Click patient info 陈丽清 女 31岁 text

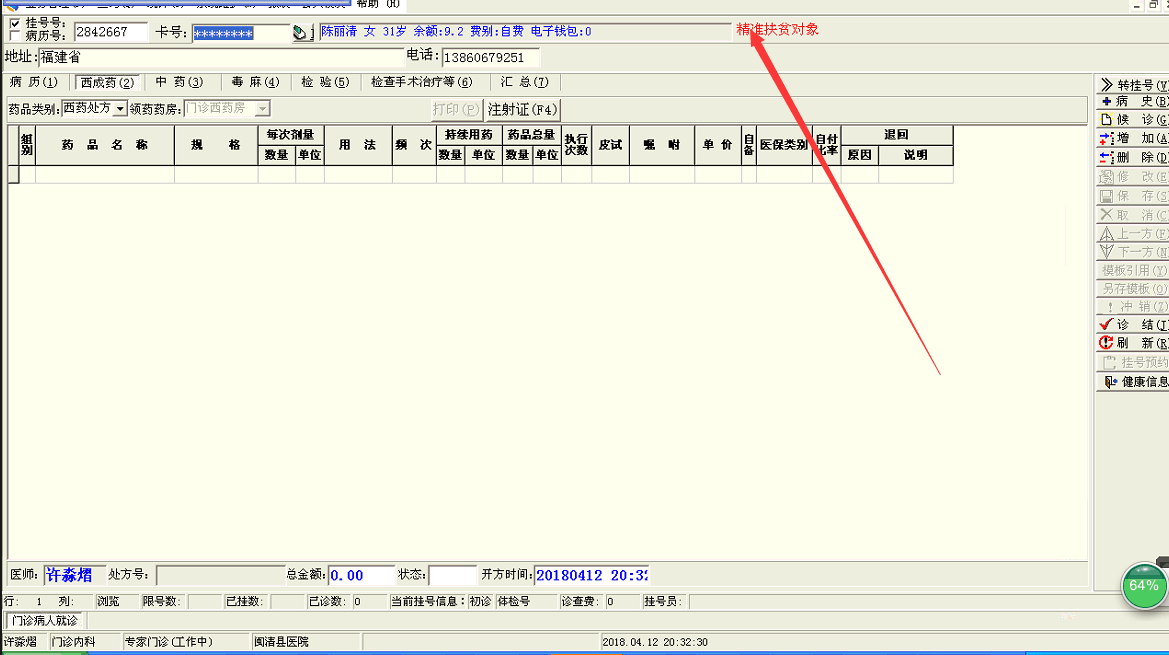point(364,31)
